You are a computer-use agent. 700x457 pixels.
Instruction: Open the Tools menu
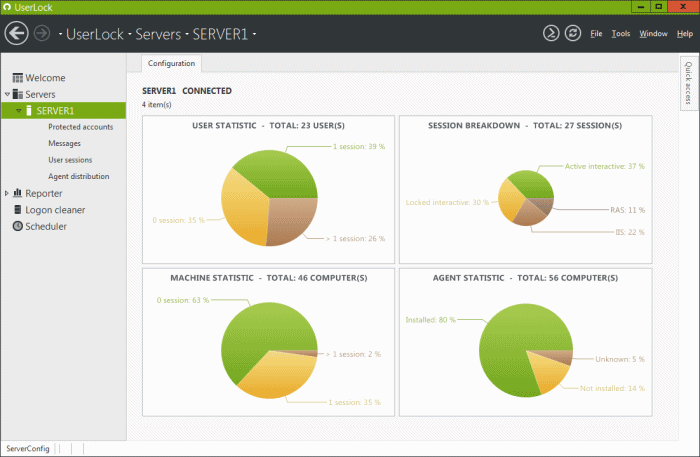coord(621,33)
